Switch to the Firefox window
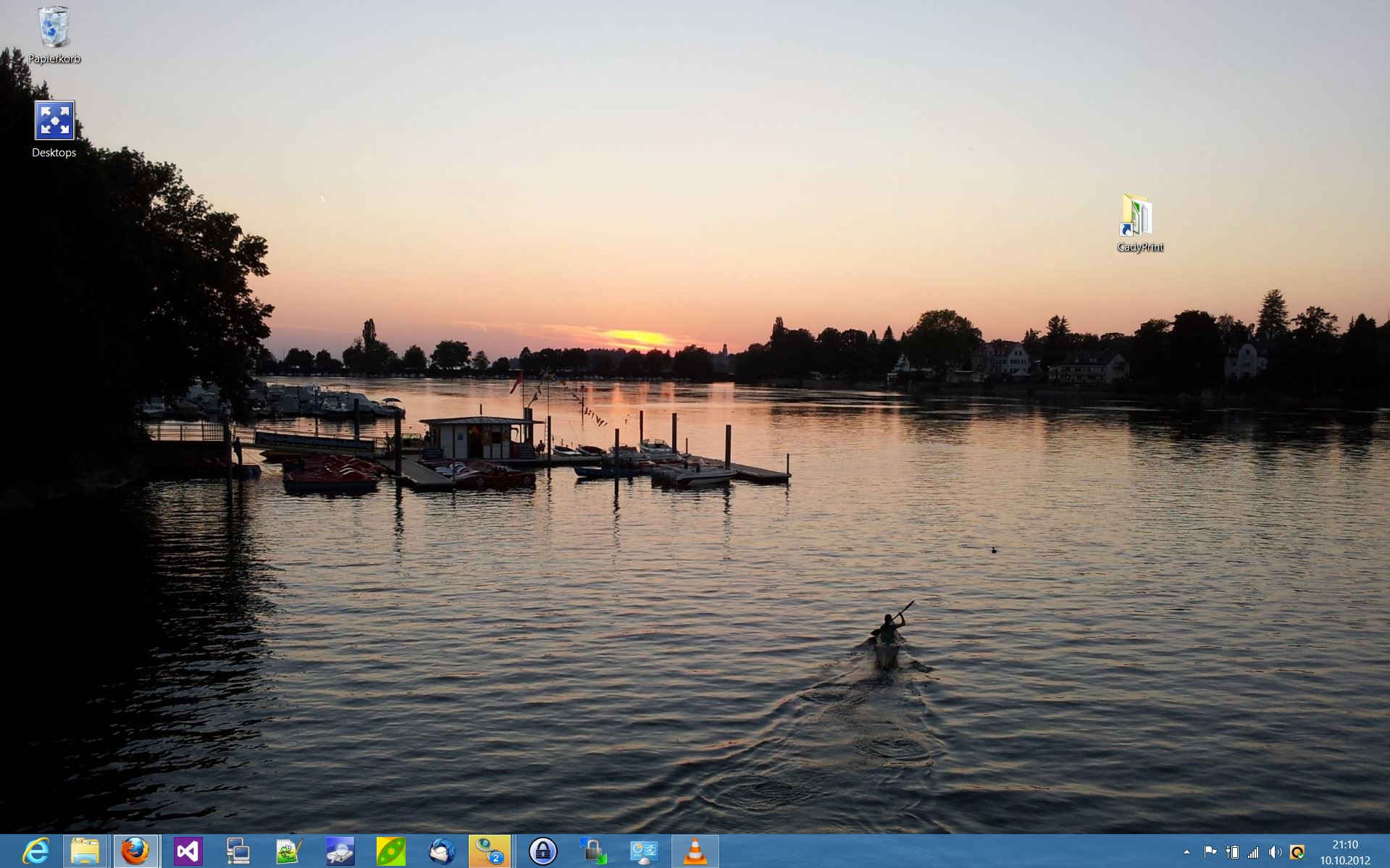This screenshot has height=868, width=1390. pos(135,851)
